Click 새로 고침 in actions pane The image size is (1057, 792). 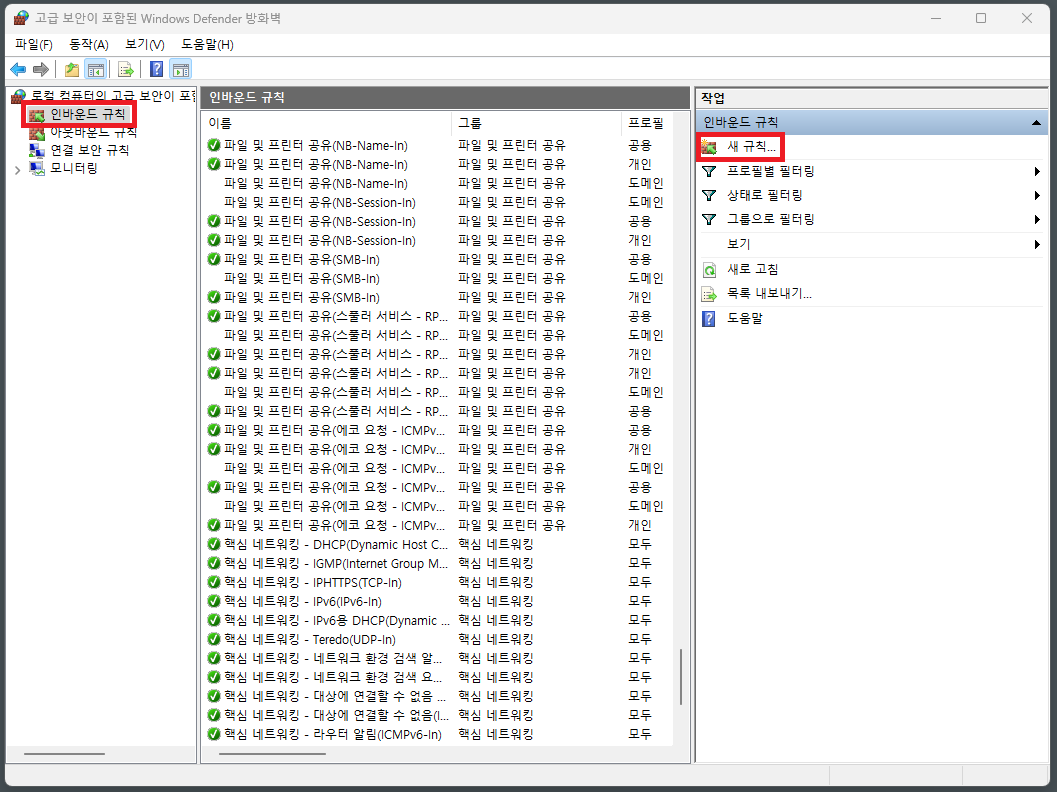[752, 270]
